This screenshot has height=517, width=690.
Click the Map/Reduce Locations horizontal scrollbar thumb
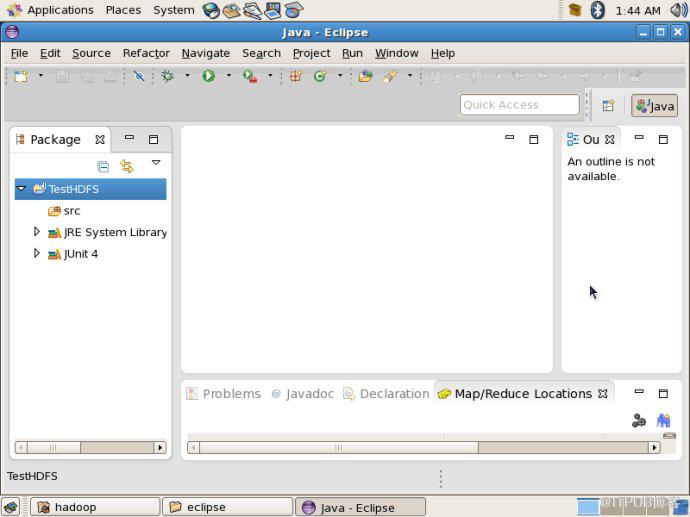pyautogui.click(x=338, y=447)
